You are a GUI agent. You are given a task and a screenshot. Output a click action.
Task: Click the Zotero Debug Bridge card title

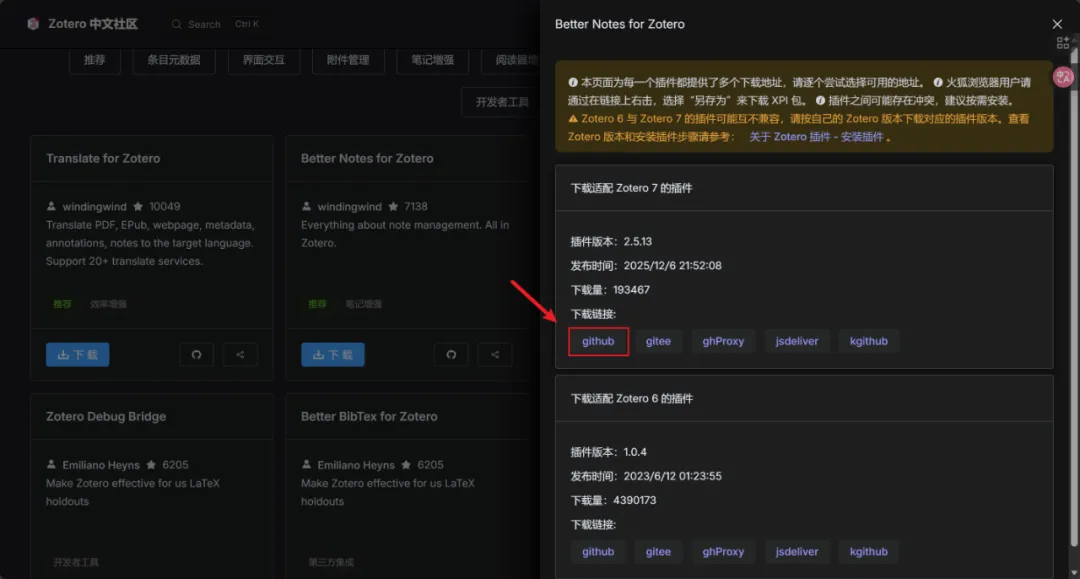pyautogui.click(x=106, y=417)
